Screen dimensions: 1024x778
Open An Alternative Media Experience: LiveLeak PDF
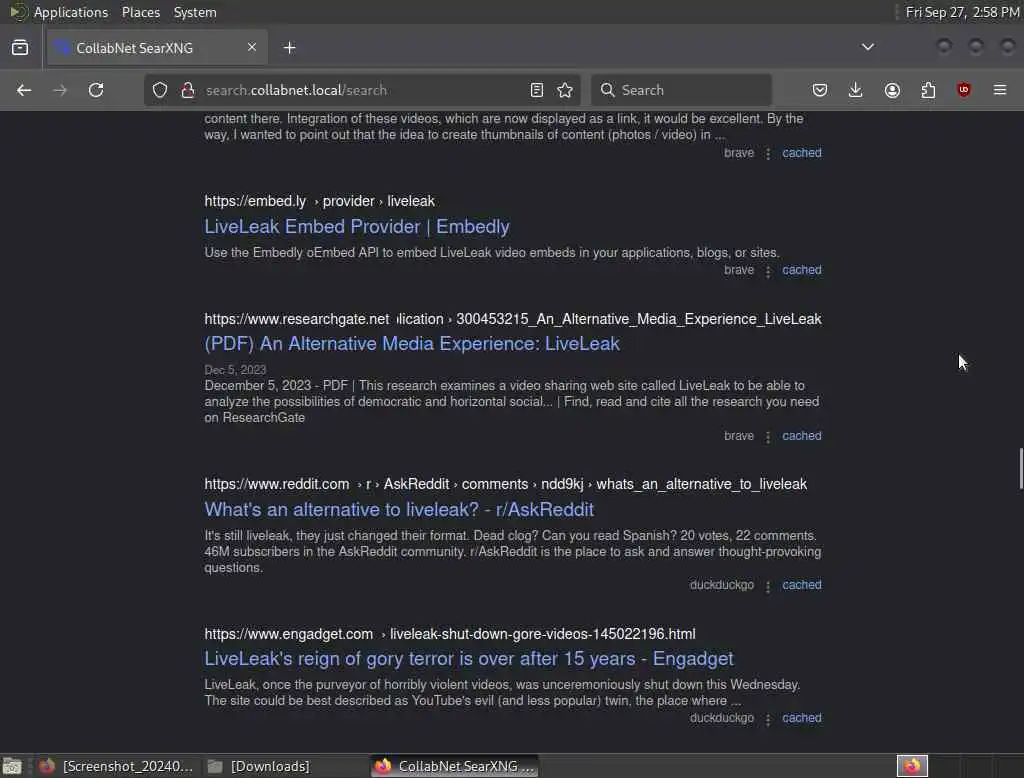tap(412, 344)
